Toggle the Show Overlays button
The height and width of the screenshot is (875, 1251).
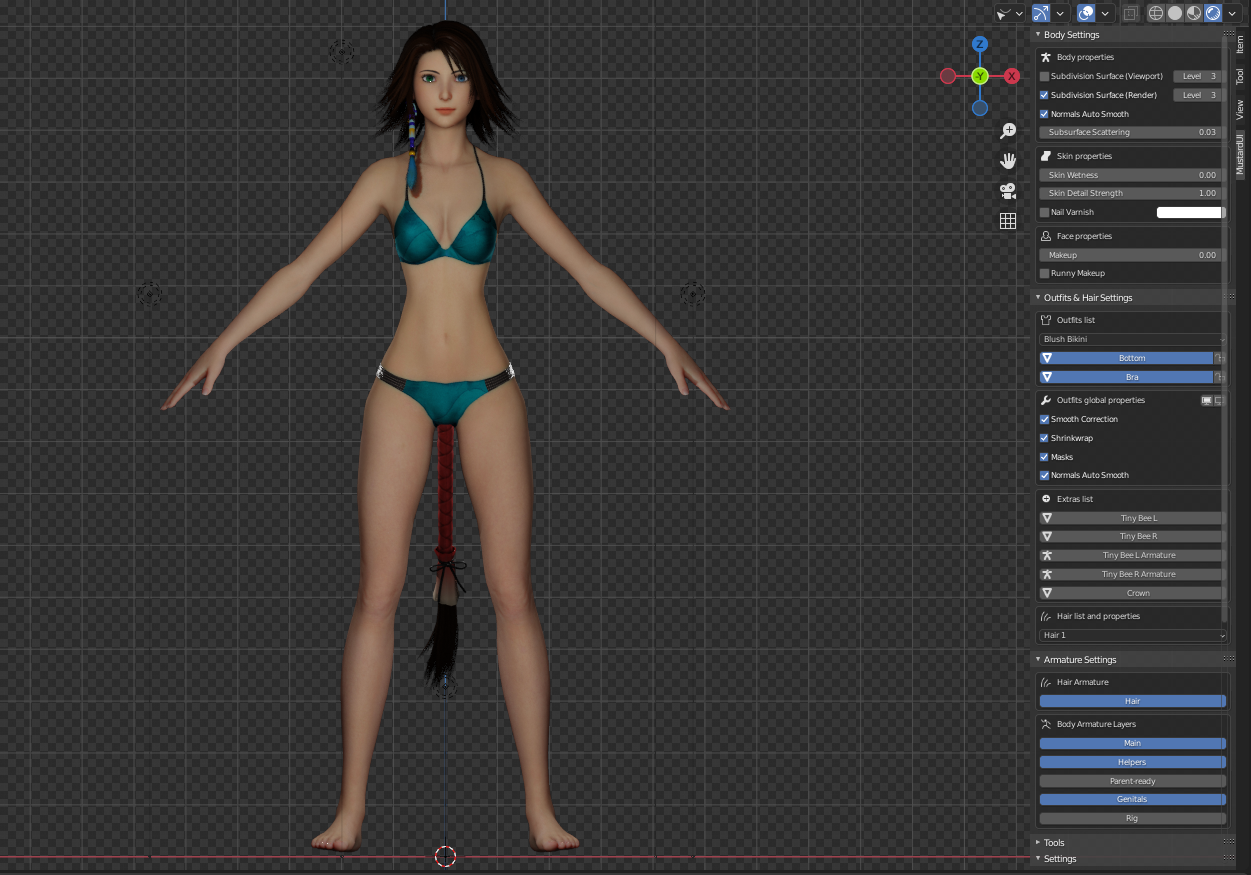(1086, 13)
